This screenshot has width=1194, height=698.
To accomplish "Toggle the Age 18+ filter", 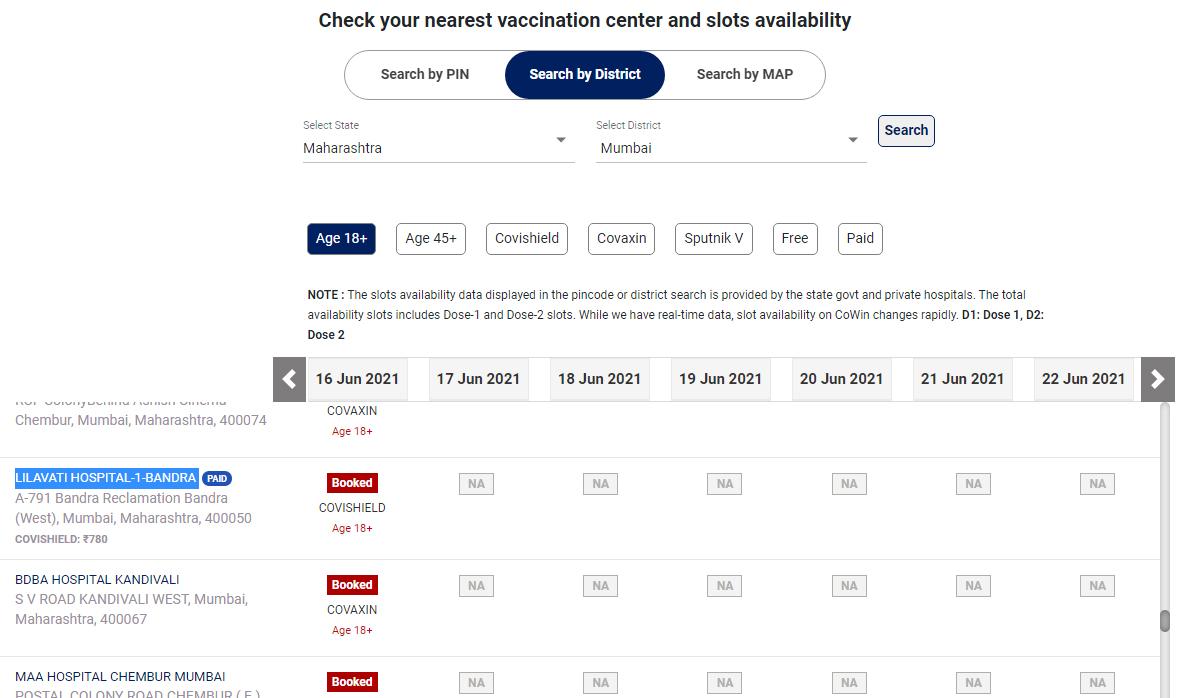I will click(341, 239).
